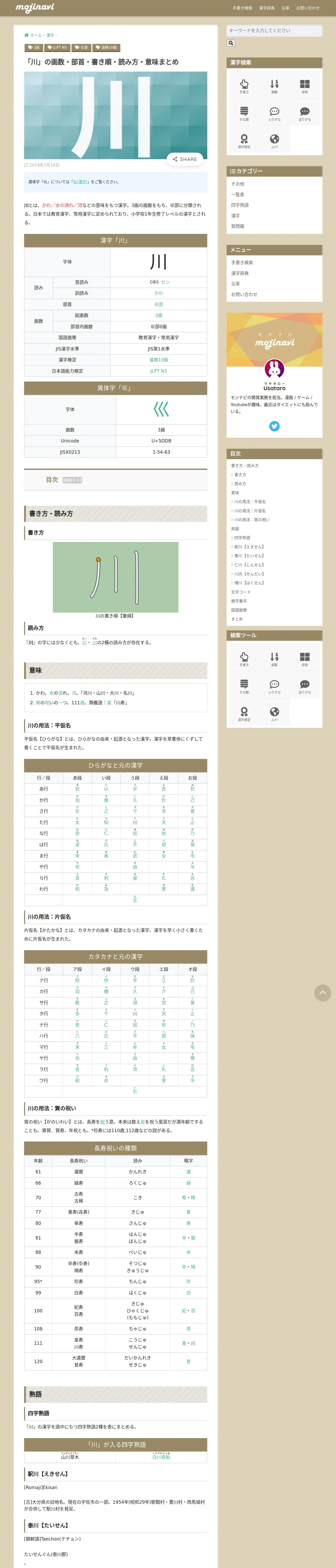336x1568 pixels.
Task: Open 漢字検定 search in 漢字検索 panel
Action: point(244,141)
